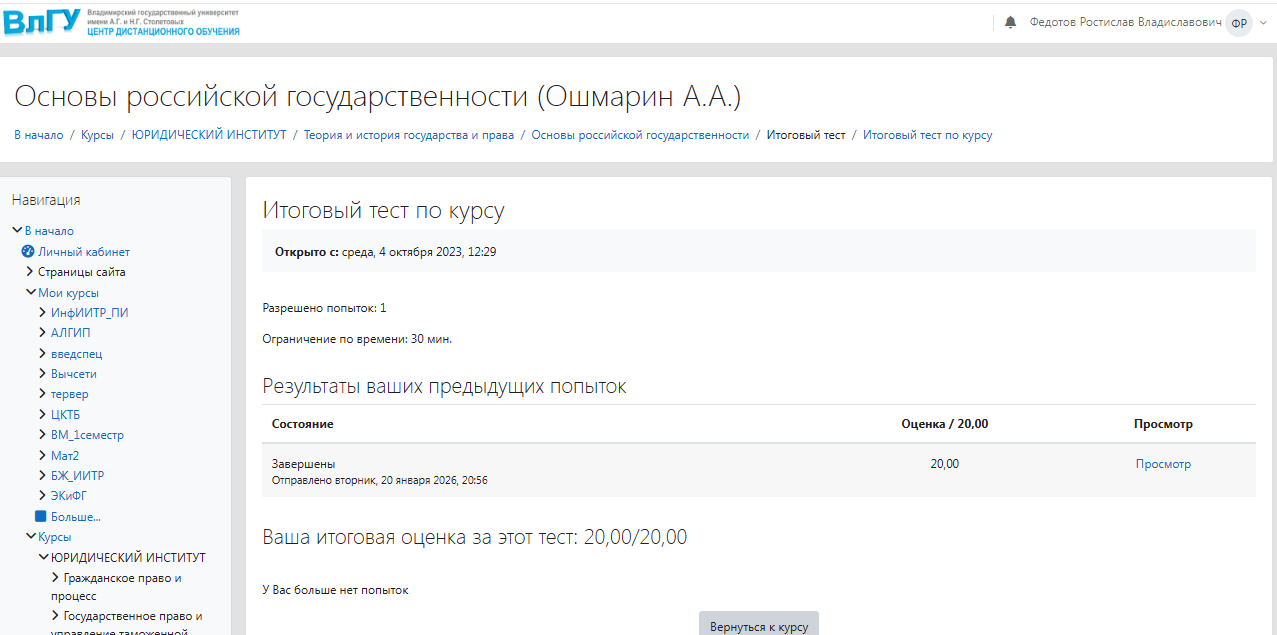This screenshot has width=1277, height=635.
Task: Open user menu dropdown arrow
Action: coord(1263,23)
